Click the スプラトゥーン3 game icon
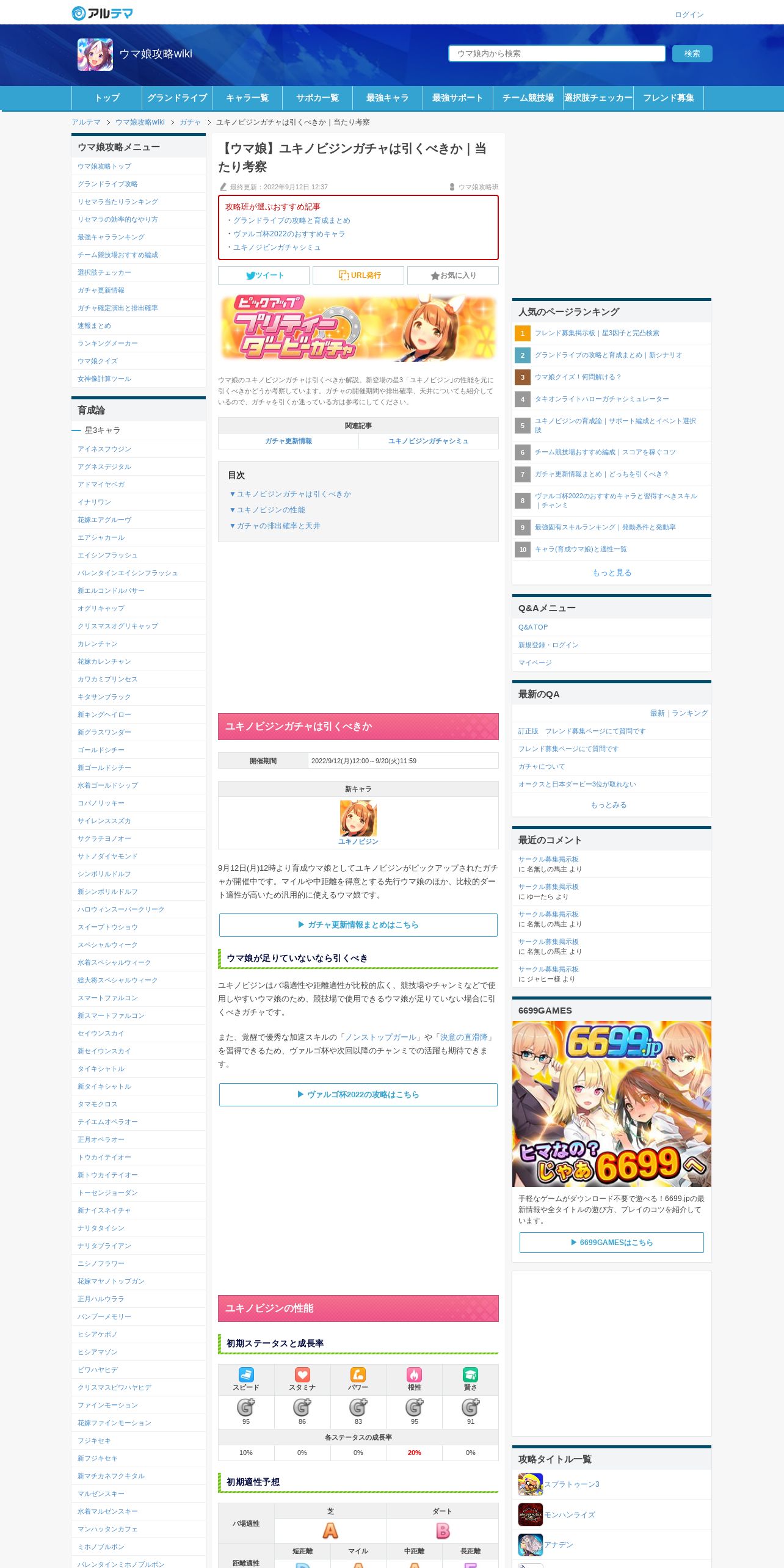The height and width of the screenshot is (1568, 784). coord(530,1484)
